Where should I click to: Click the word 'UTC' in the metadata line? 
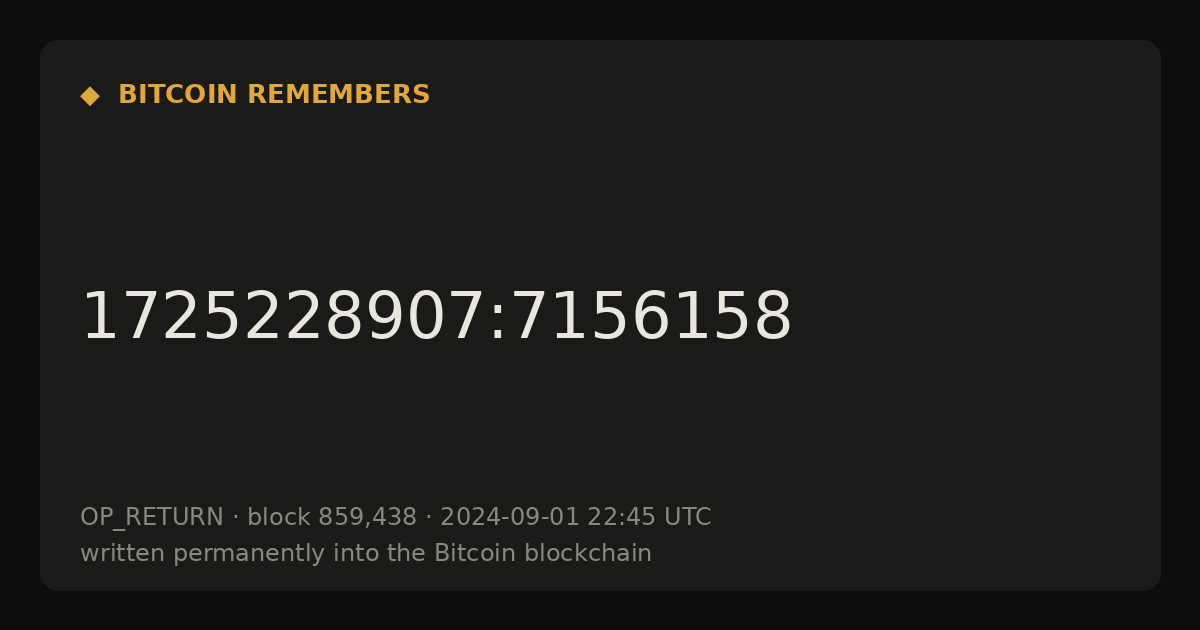687,517
